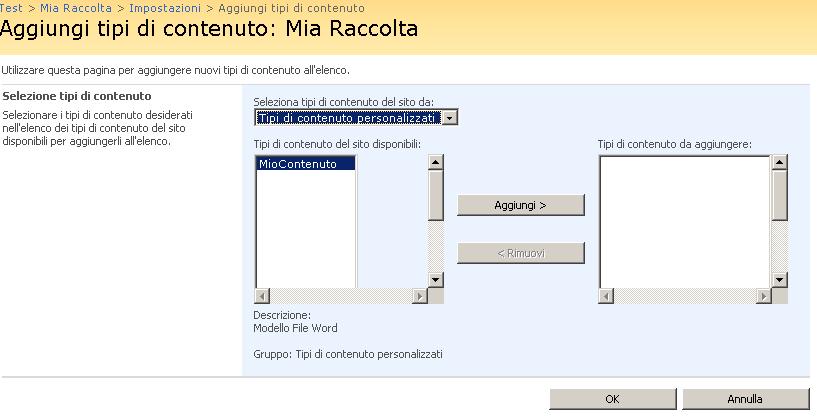Open the content type group dropdown arrow
The image size is (817, 416).
tap(450, 118)
